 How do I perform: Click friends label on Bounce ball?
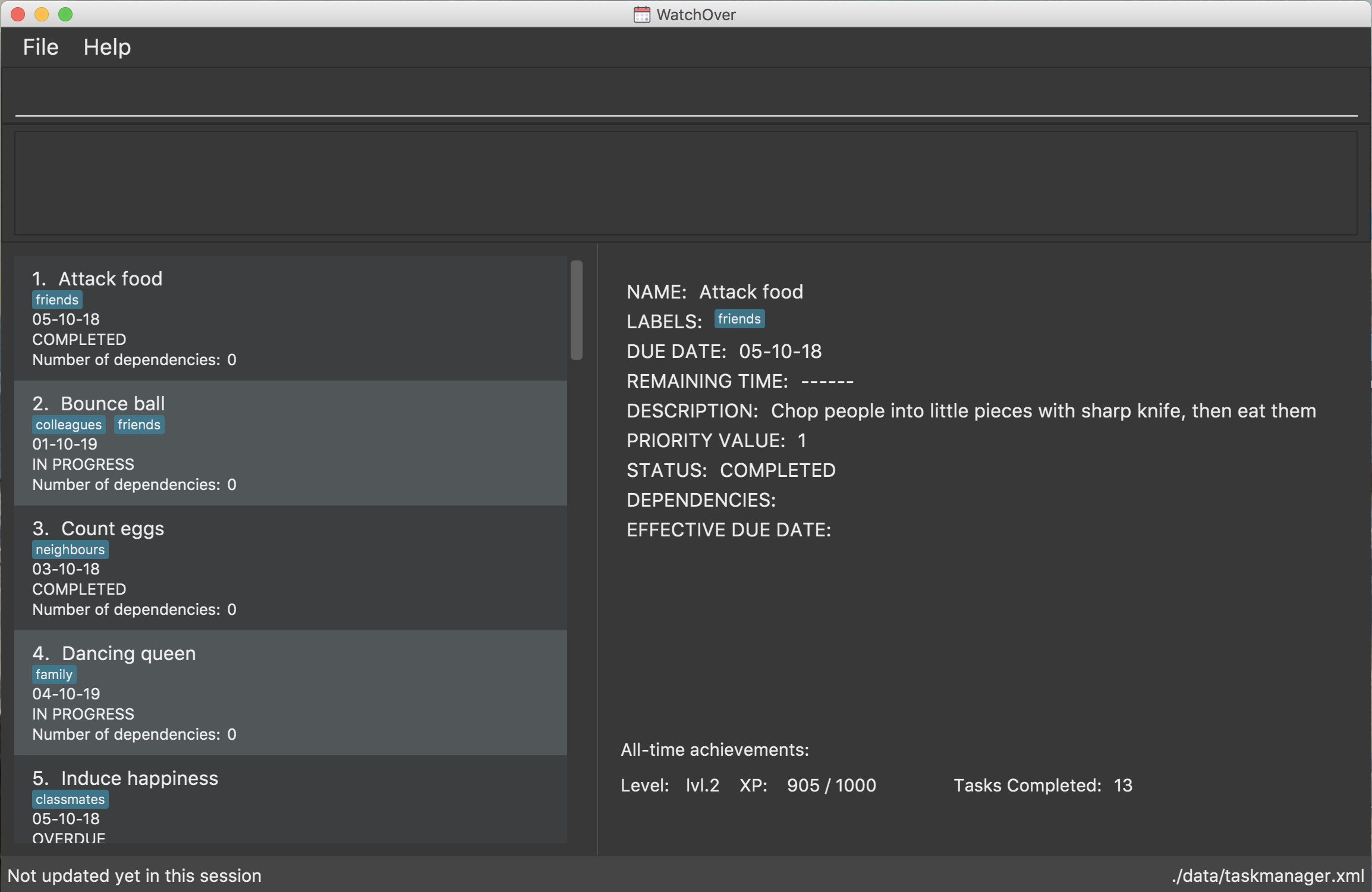[139, 425]
